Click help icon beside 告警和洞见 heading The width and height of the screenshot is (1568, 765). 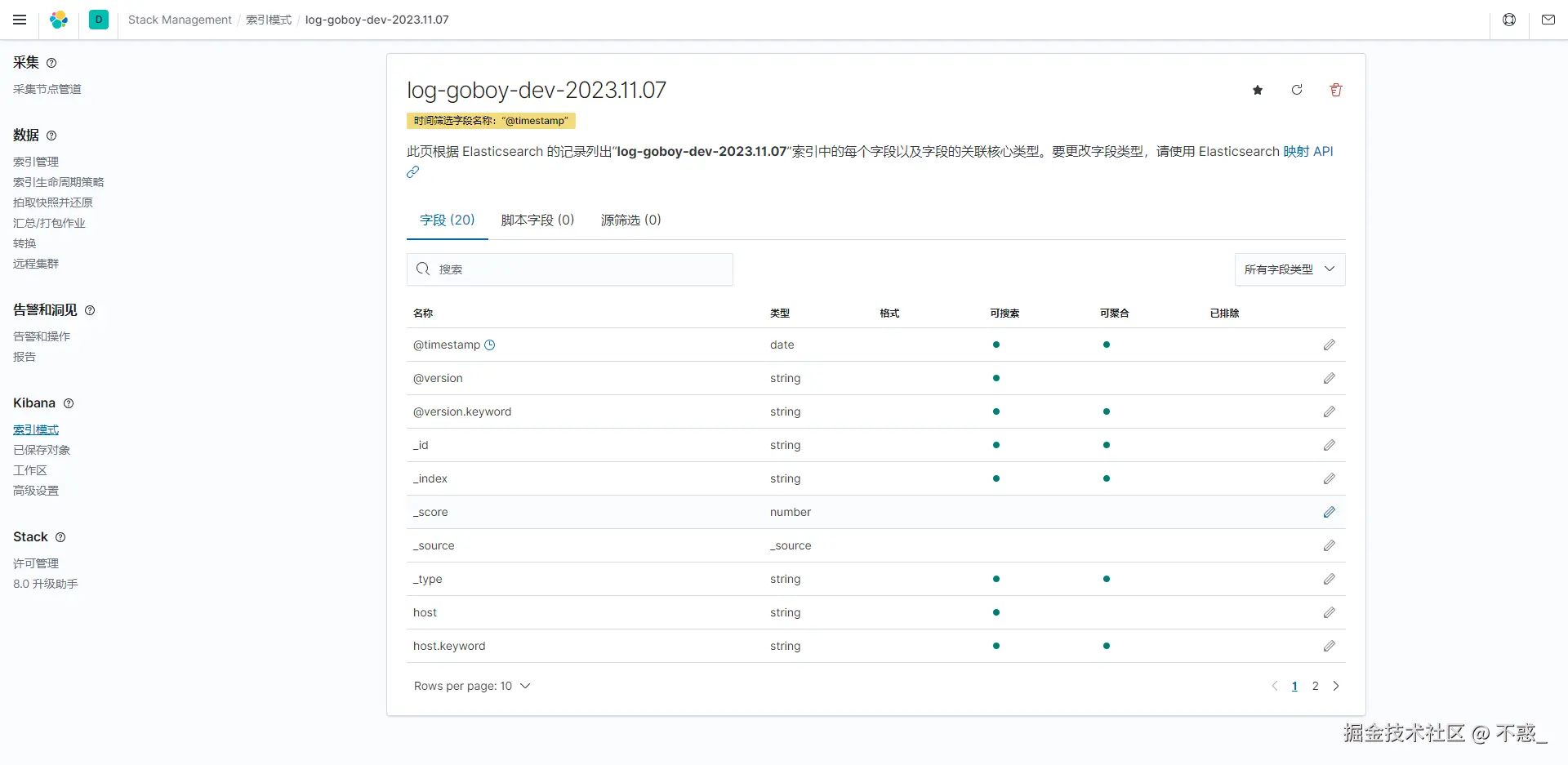tap(90, 310)
